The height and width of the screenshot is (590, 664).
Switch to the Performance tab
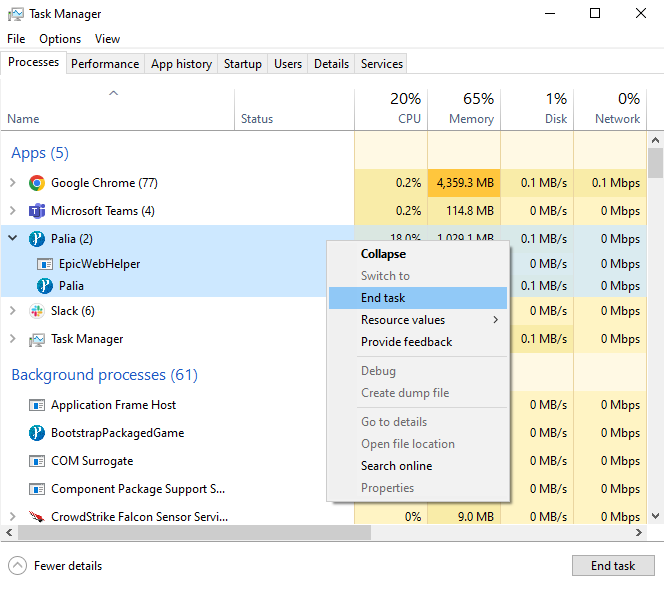tap(105, 64)
